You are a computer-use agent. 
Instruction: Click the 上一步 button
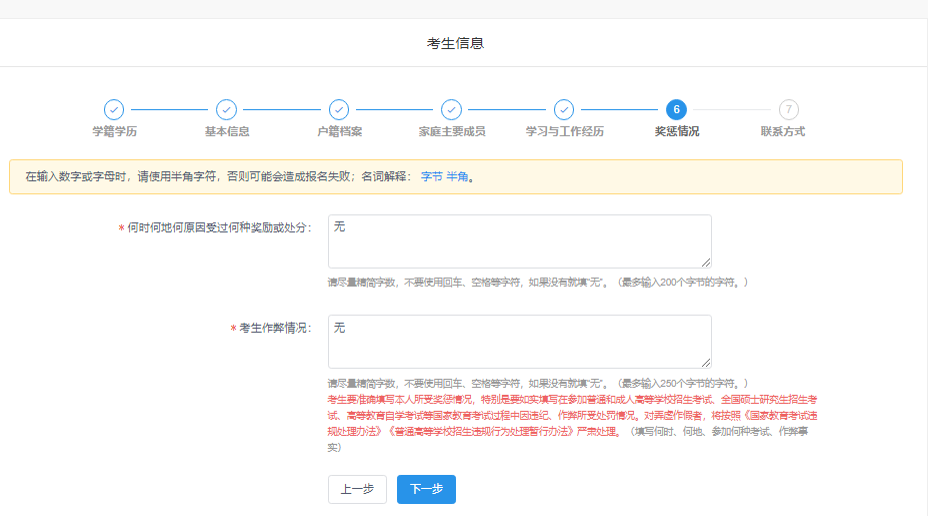tap(357, 489)
